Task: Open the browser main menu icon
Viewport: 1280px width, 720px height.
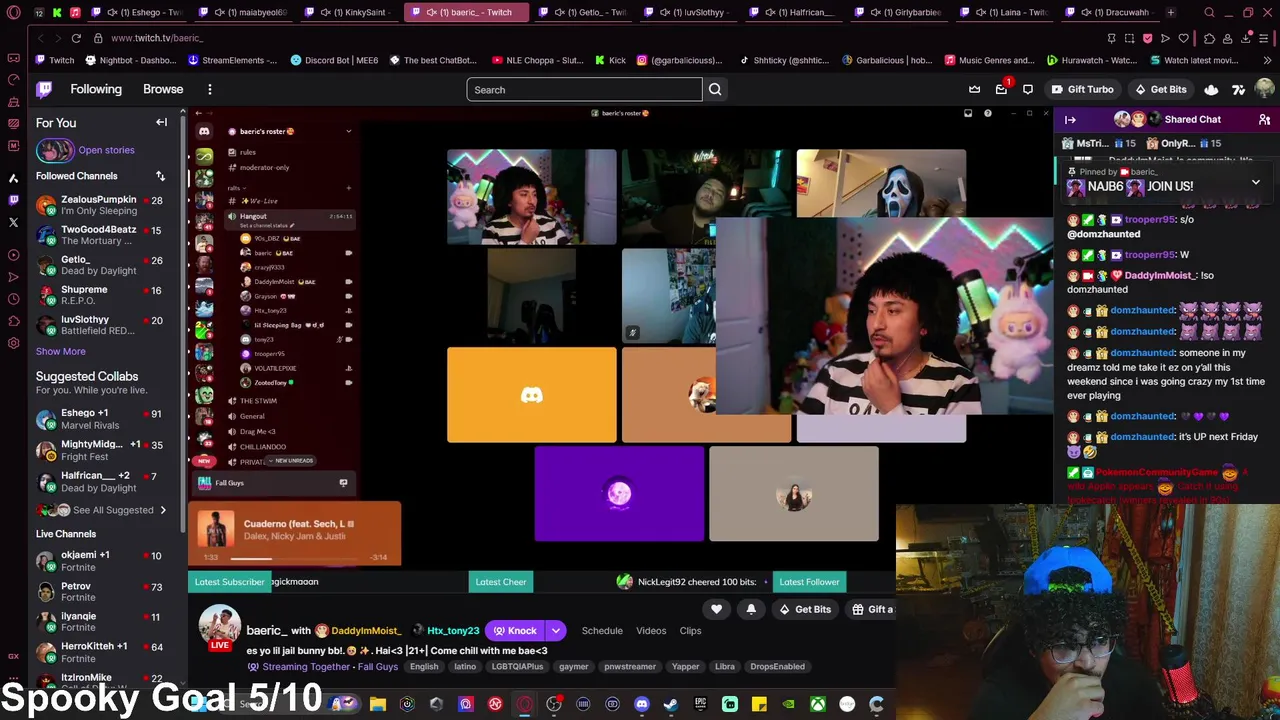Action: [x=1266, y=38]
